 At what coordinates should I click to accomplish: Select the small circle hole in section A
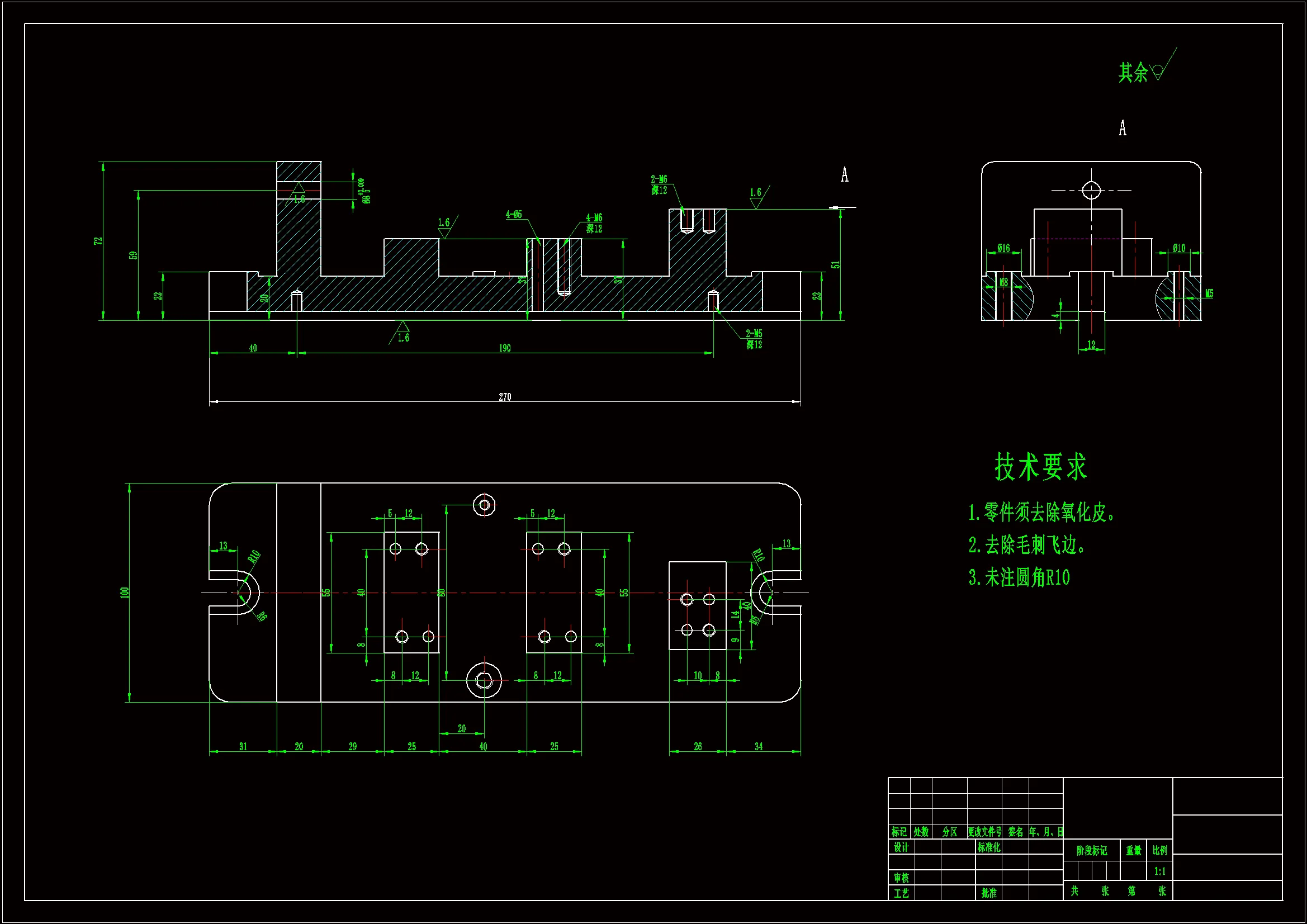tap(1091, 190)
